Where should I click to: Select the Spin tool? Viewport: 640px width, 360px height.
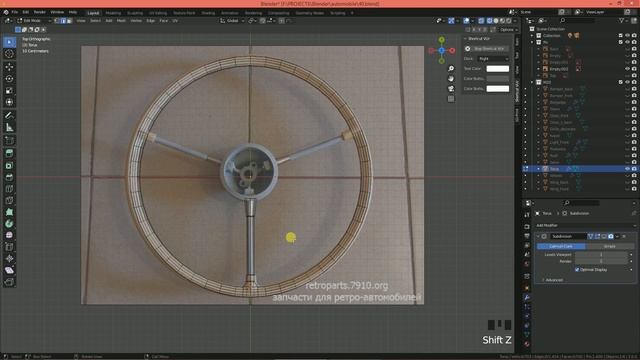tap(9, 224)
